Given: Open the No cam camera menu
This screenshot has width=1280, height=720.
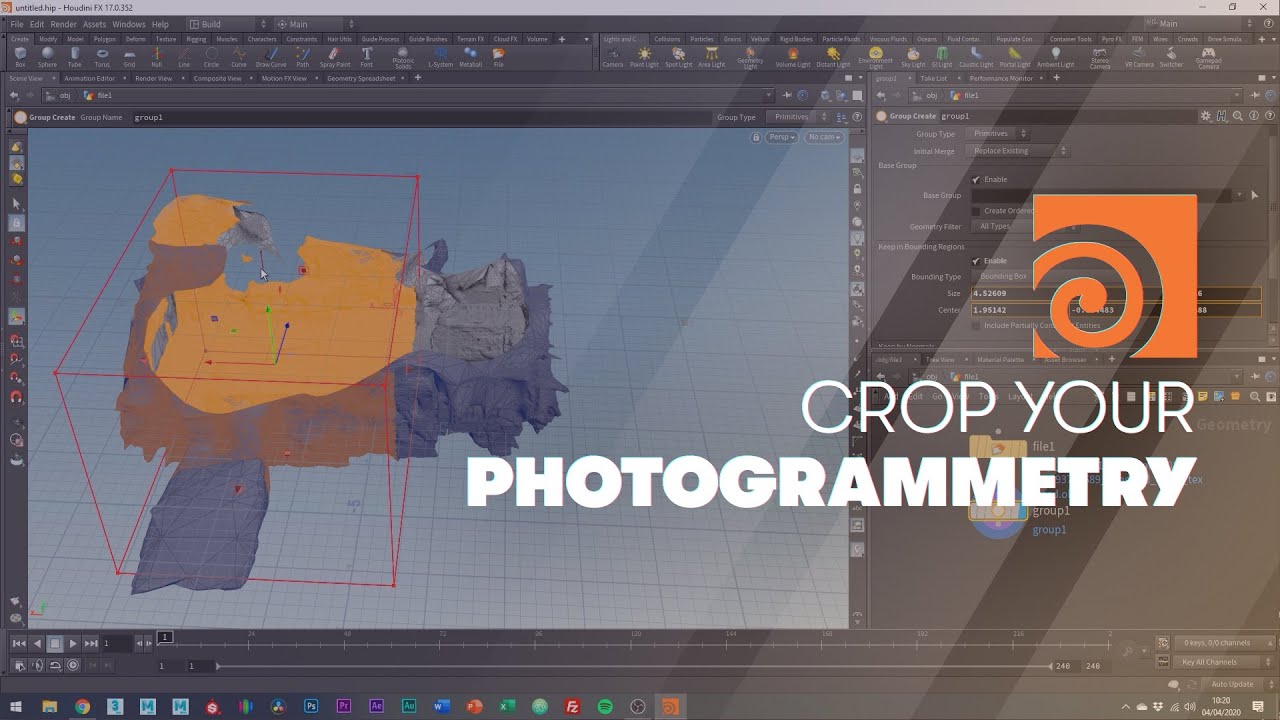Looking at the screenshot, I should tap(824, 137).
